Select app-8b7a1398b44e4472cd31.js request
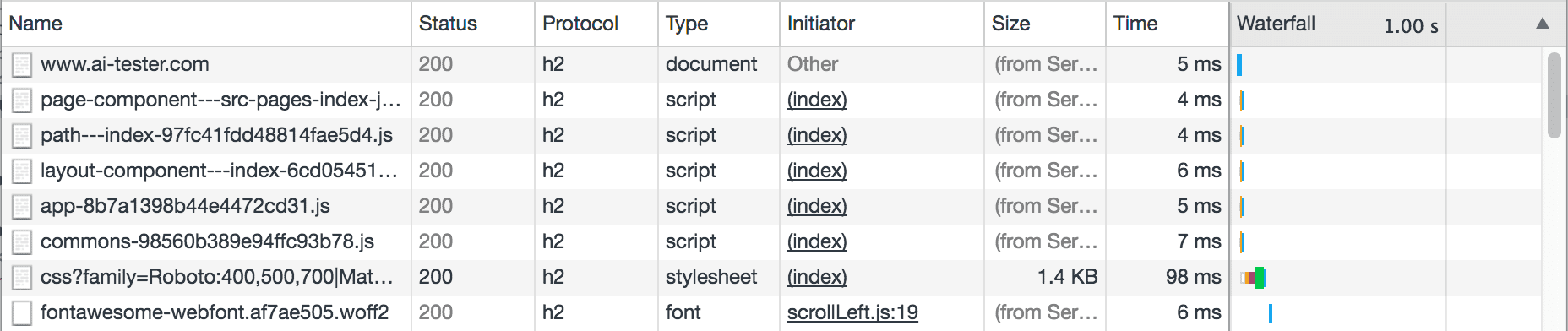 (185, 206)
